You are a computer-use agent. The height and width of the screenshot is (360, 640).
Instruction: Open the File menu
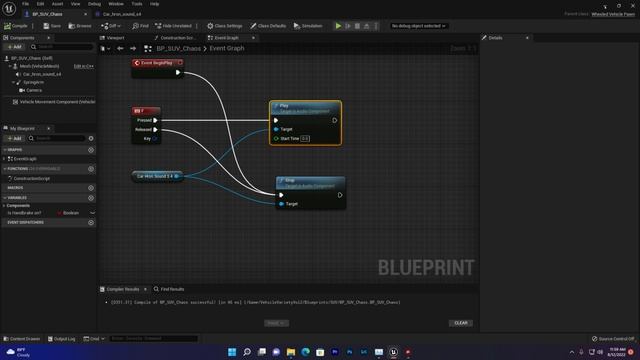25,4
